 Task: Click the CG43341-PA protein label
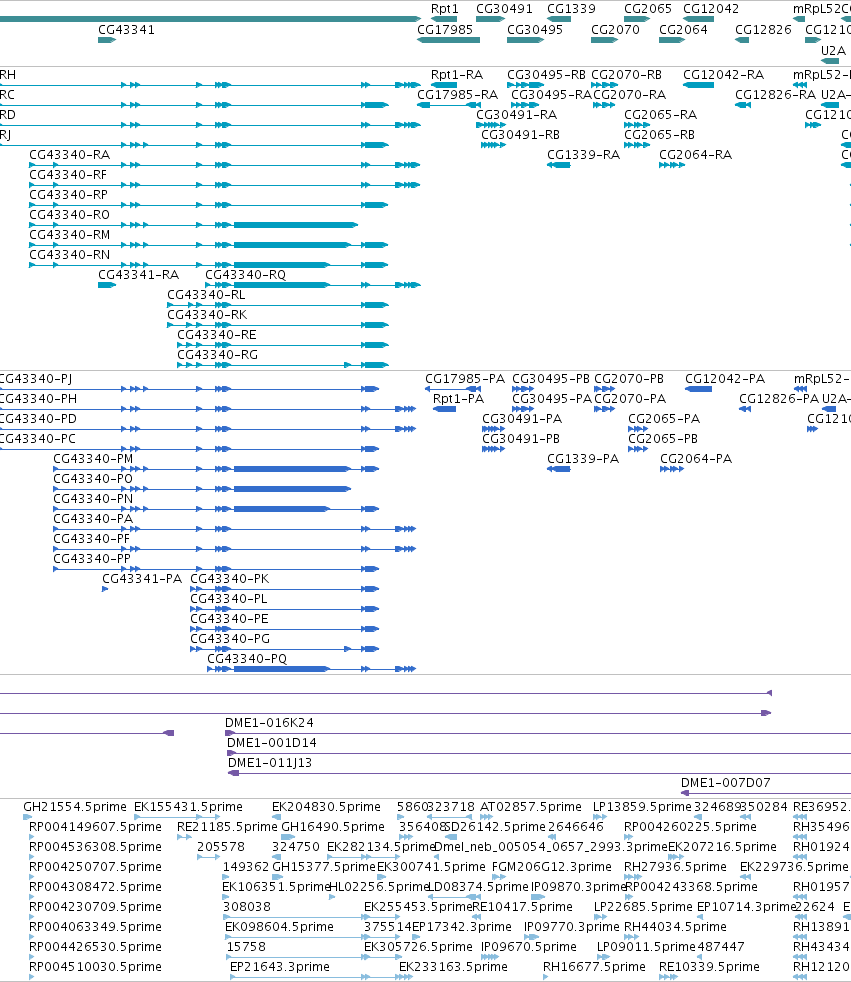[x=142, y=579]
